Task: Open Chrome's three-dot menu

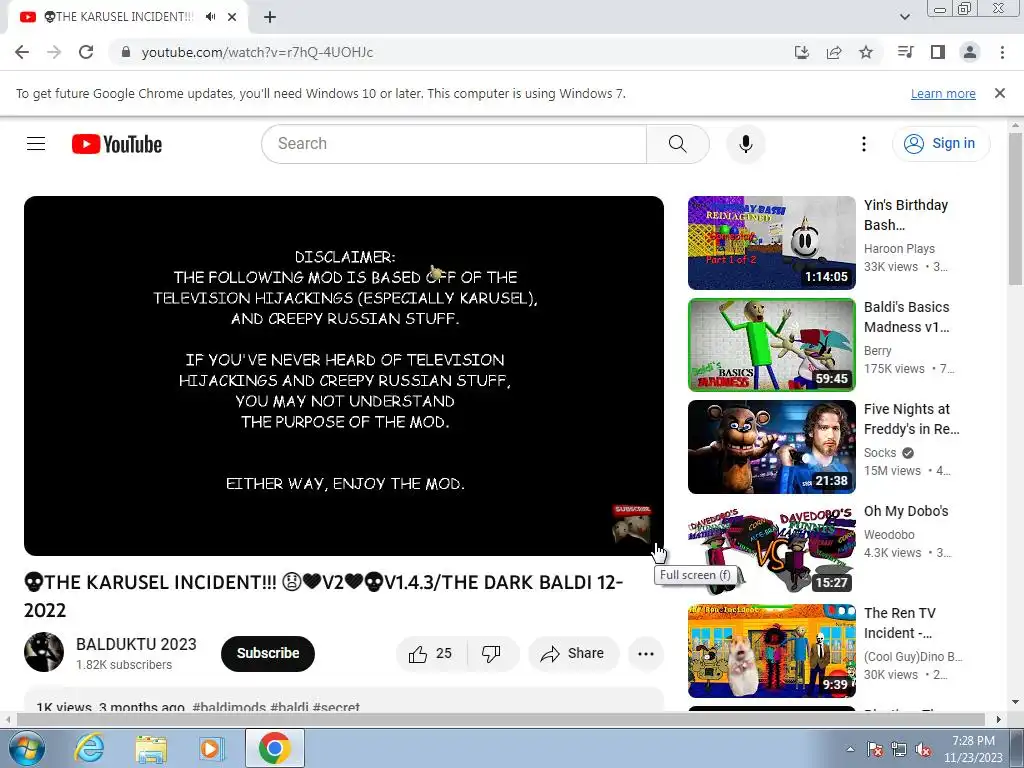Action: pos(1002,52)
